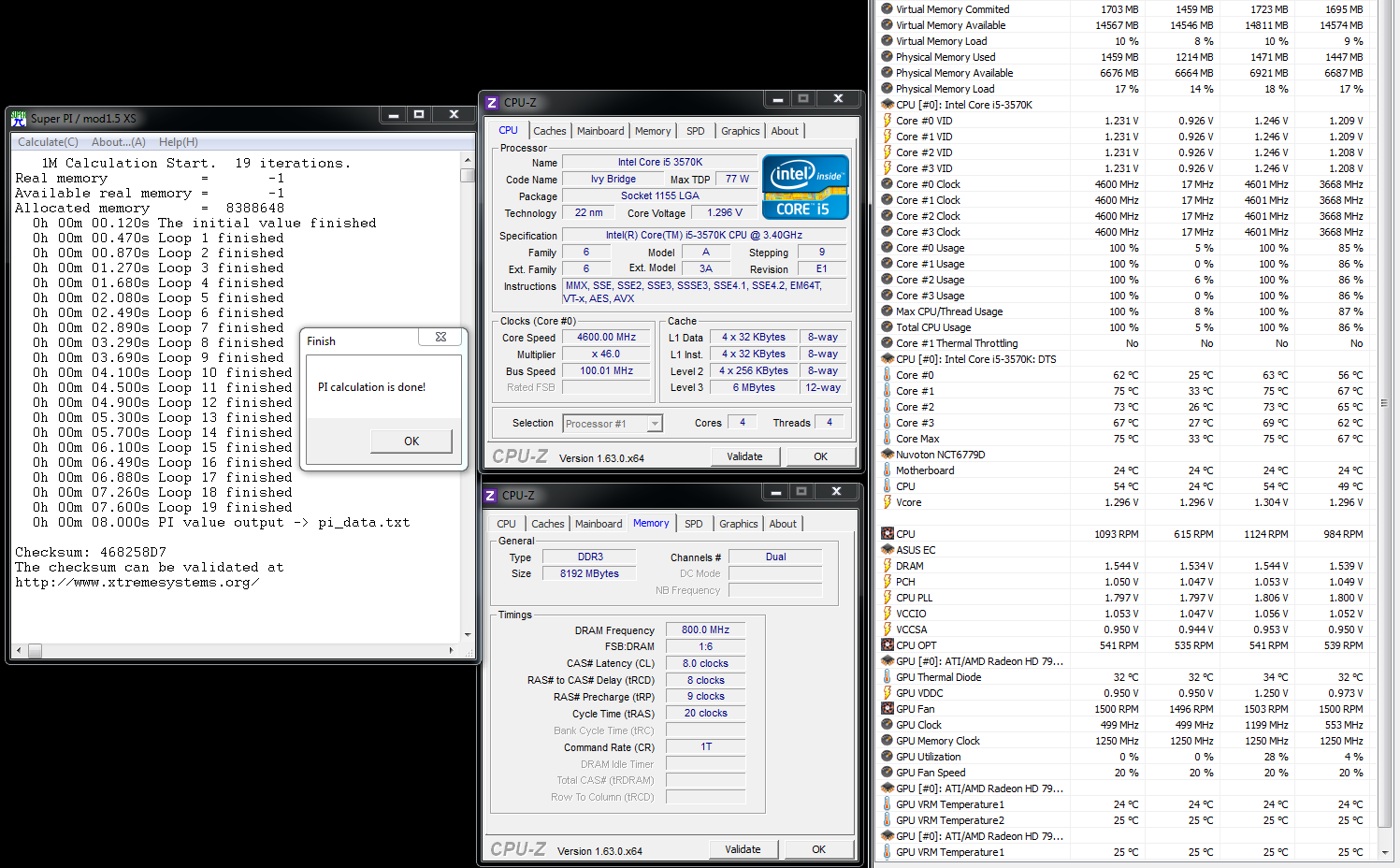Image resolution: width=1400 pixels, height=868 pixels.
Task: Click the Core Speed value 4600.00 MHz
Action: point(606,337)
